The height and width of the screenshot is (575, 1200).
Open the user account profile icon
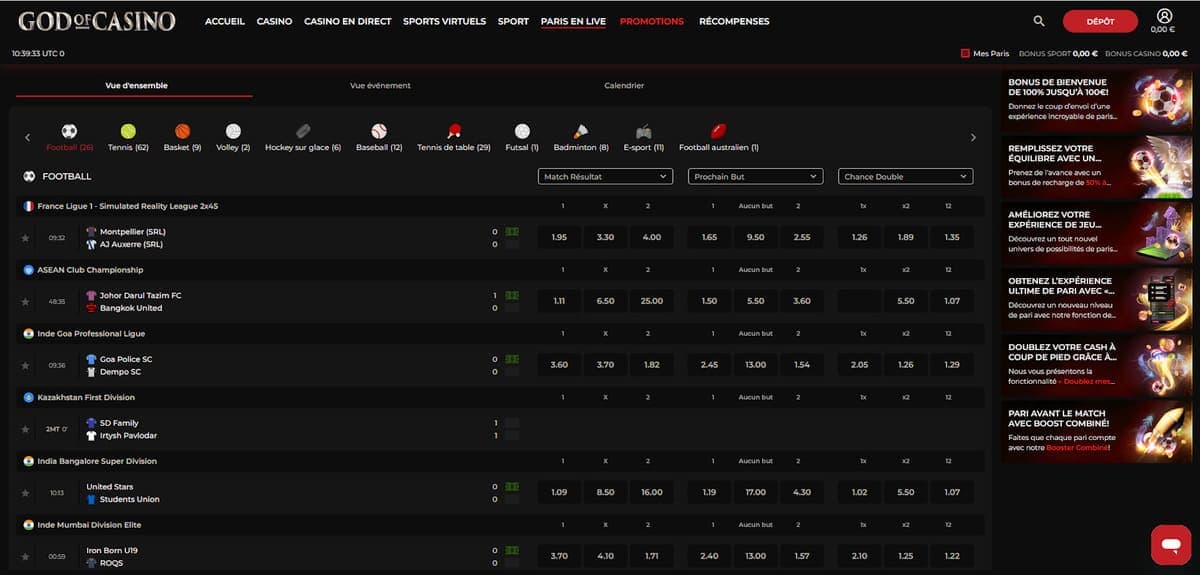point(1164,16)
